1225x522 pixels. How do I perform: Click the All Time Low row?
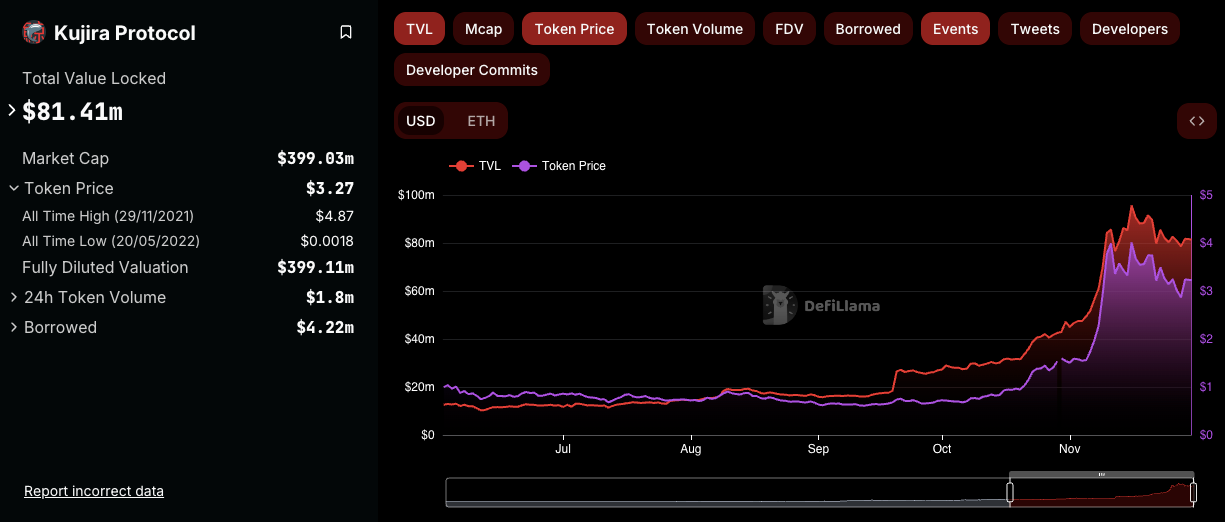click(188, 241)
